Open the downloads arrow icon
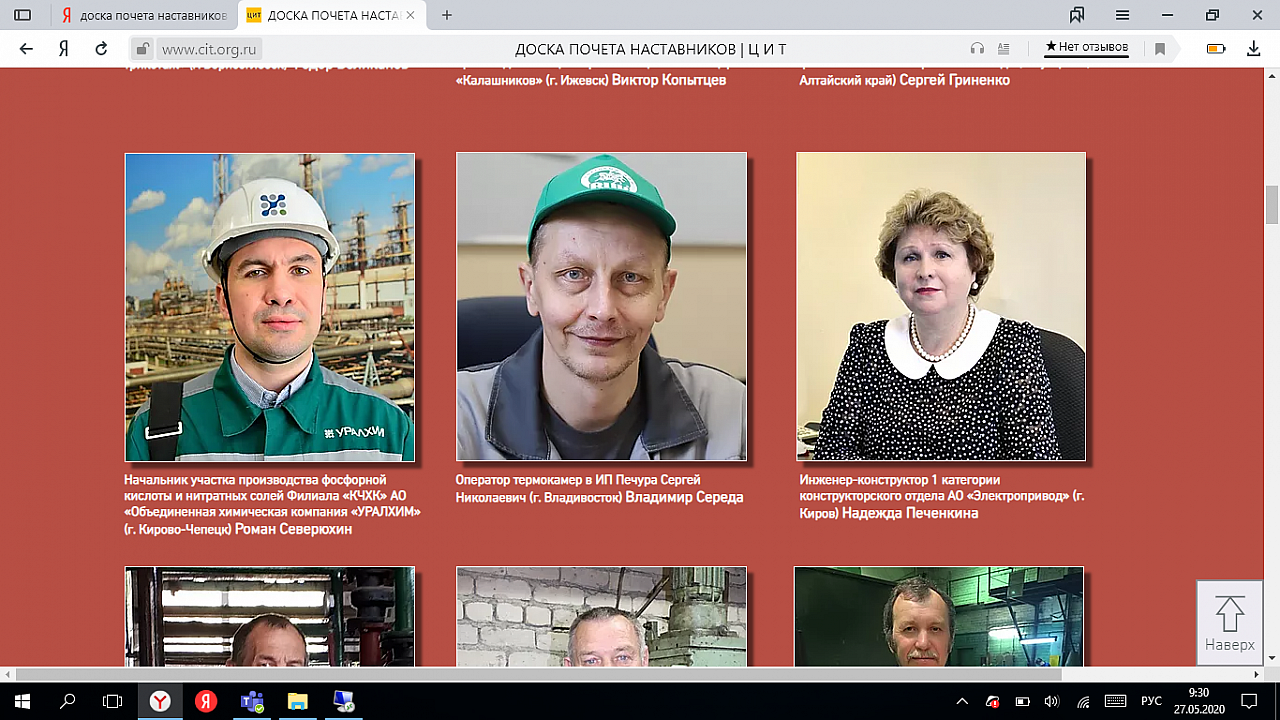 tap(1253, 48)
